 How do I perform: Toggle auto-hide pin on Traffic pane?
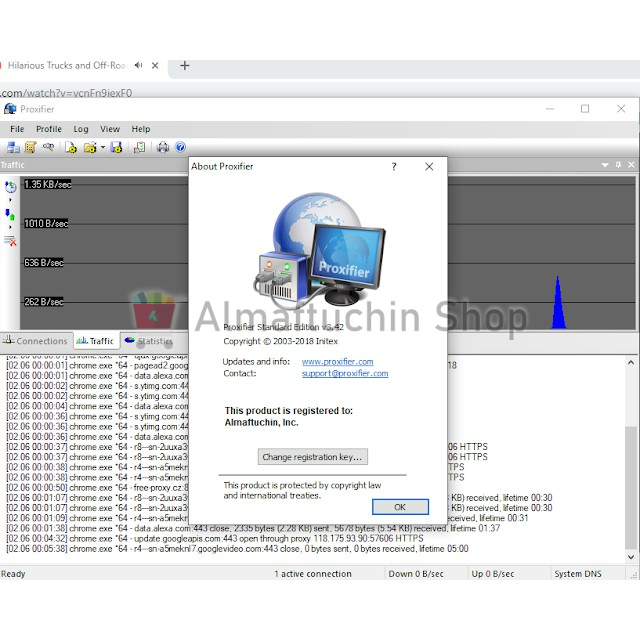coord(618,165)
